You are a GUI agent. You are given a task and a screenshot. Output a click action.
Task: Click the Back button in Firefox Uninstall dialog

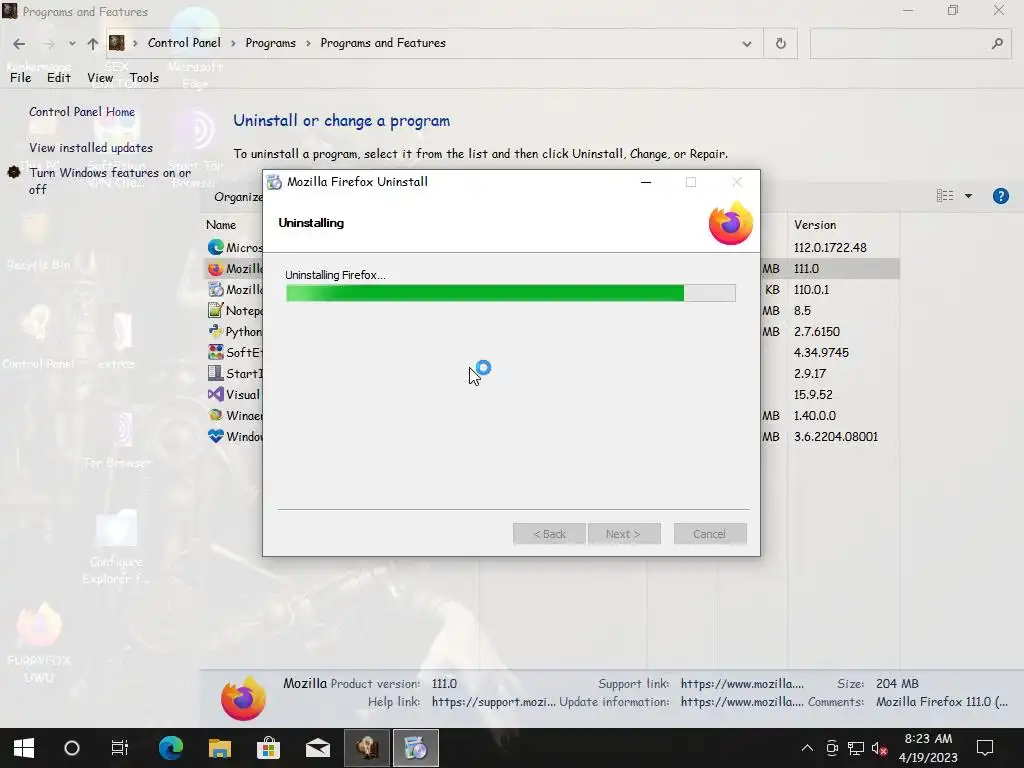549,534
